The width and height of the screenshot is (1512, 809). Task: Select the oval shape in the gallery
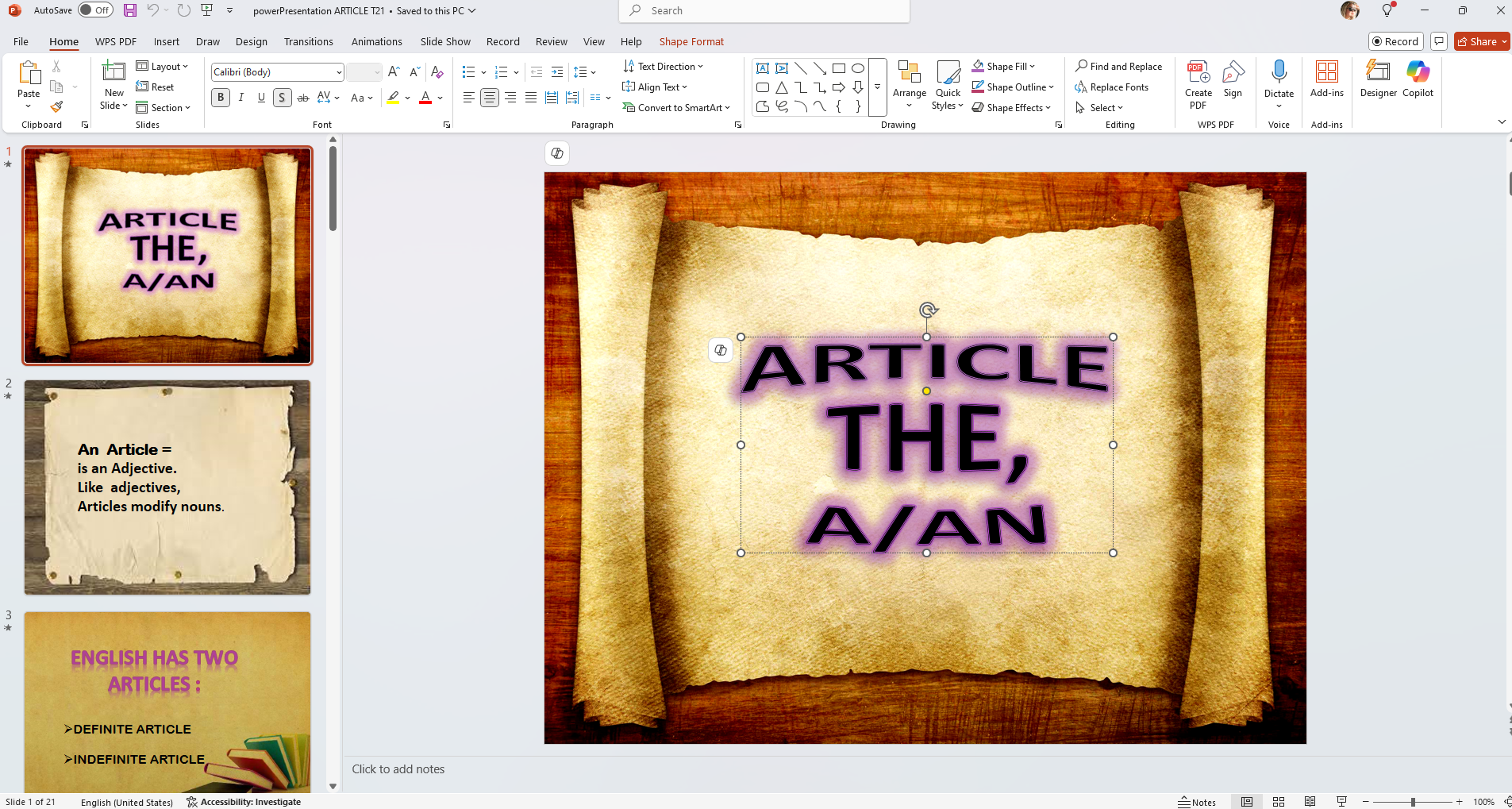pos(858,68)
